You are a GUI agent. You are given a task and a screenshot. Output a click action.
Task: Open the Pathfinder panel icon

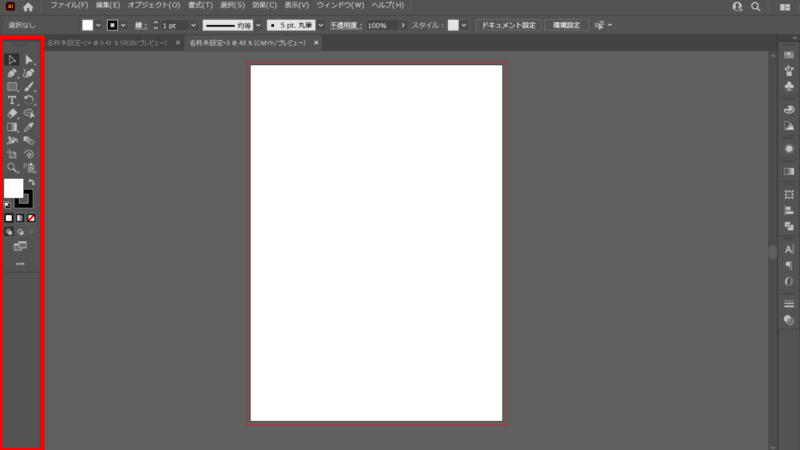(789, 226)
